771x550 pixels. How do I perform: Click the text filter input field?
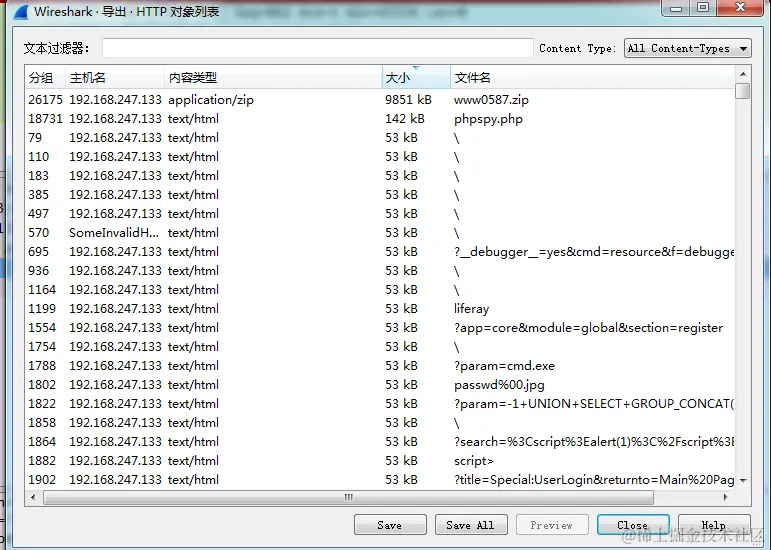[318, 48]
